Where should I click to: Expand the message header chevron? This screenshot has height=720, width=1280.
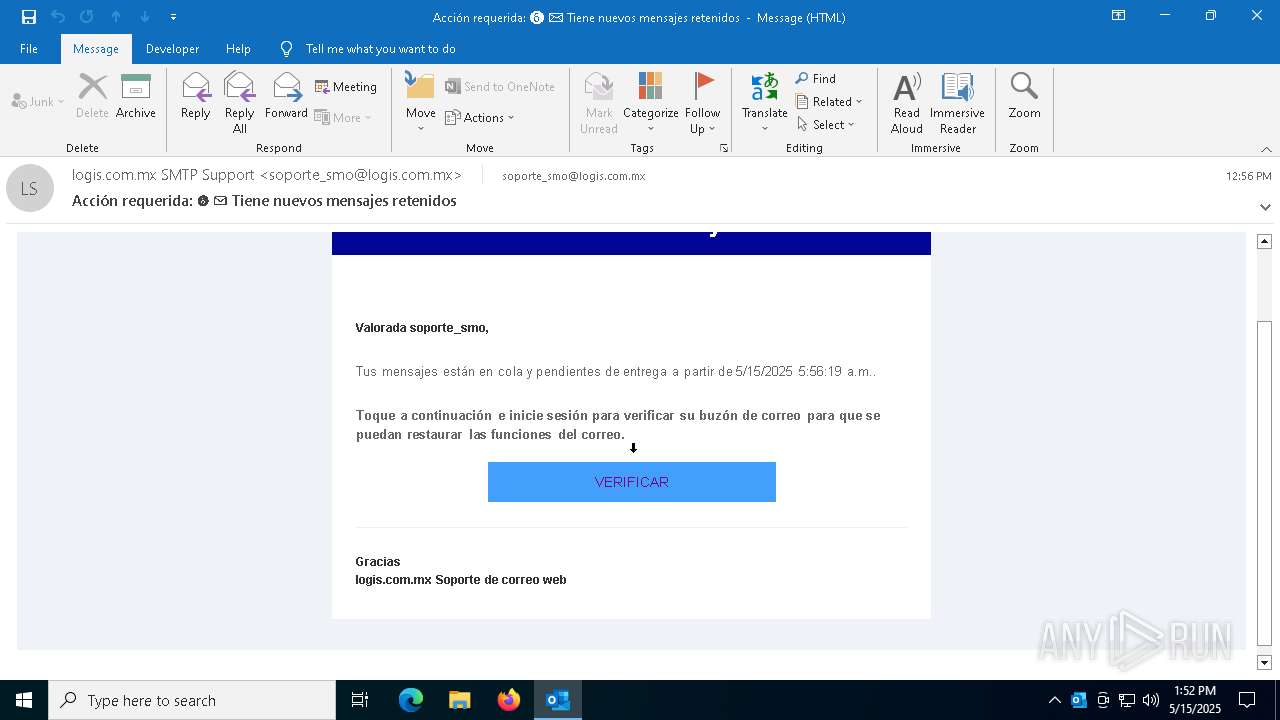coord(1265,207)
